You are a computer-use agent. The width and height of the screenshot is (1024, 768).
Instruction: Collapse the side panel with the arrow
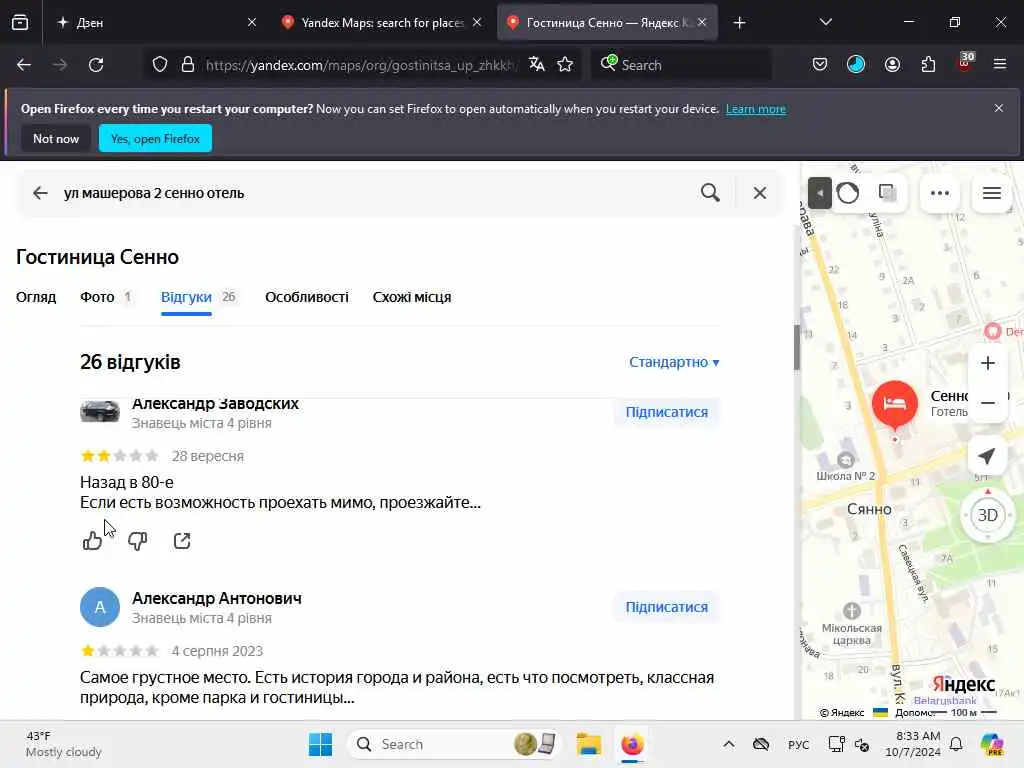819,193
